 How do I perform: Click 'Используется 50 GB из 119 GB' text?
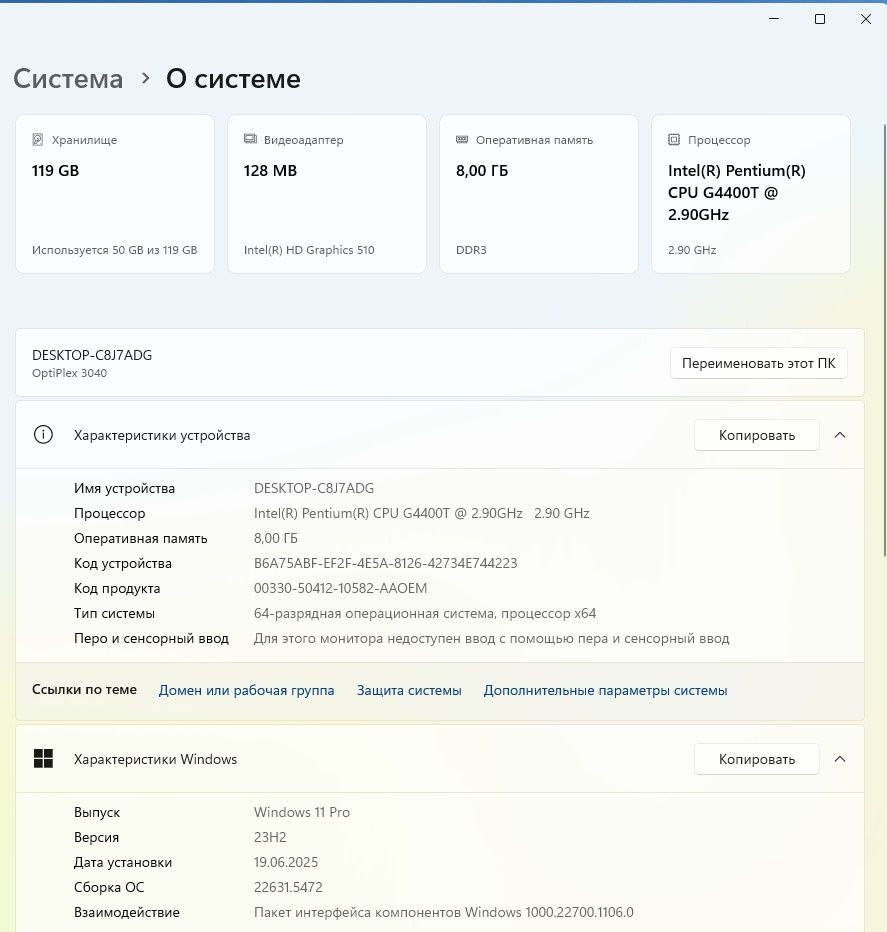coord(114,250)
